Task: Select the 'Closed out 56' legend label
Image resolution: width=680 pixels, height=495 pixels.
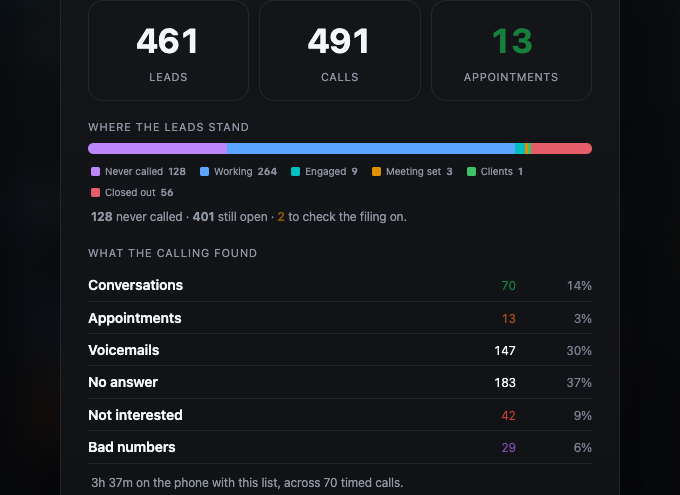Action: 139,192
